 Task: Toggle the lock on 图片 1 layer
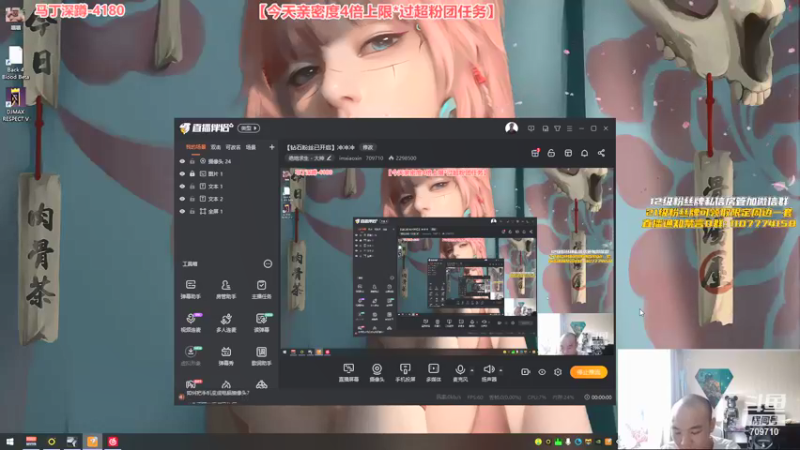[x=192, y=173]
